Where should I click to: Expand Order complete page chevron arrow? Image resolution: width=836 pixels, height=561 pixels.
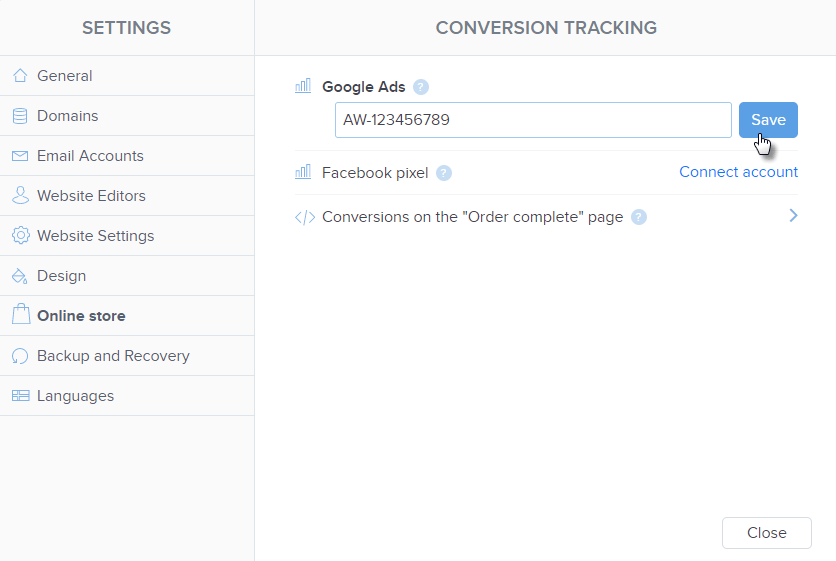click(x=793, y=216)
